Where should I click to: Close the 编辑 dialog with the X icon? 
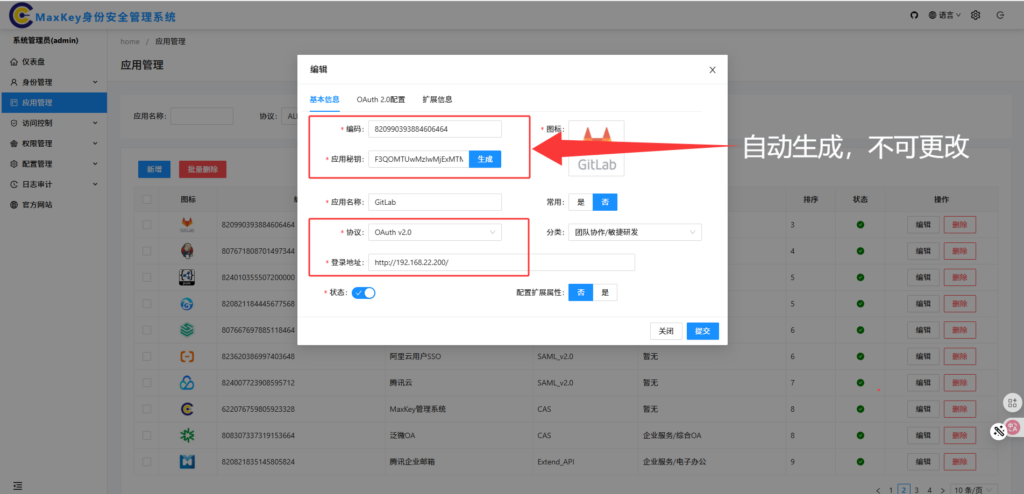(x=712, y=70)
